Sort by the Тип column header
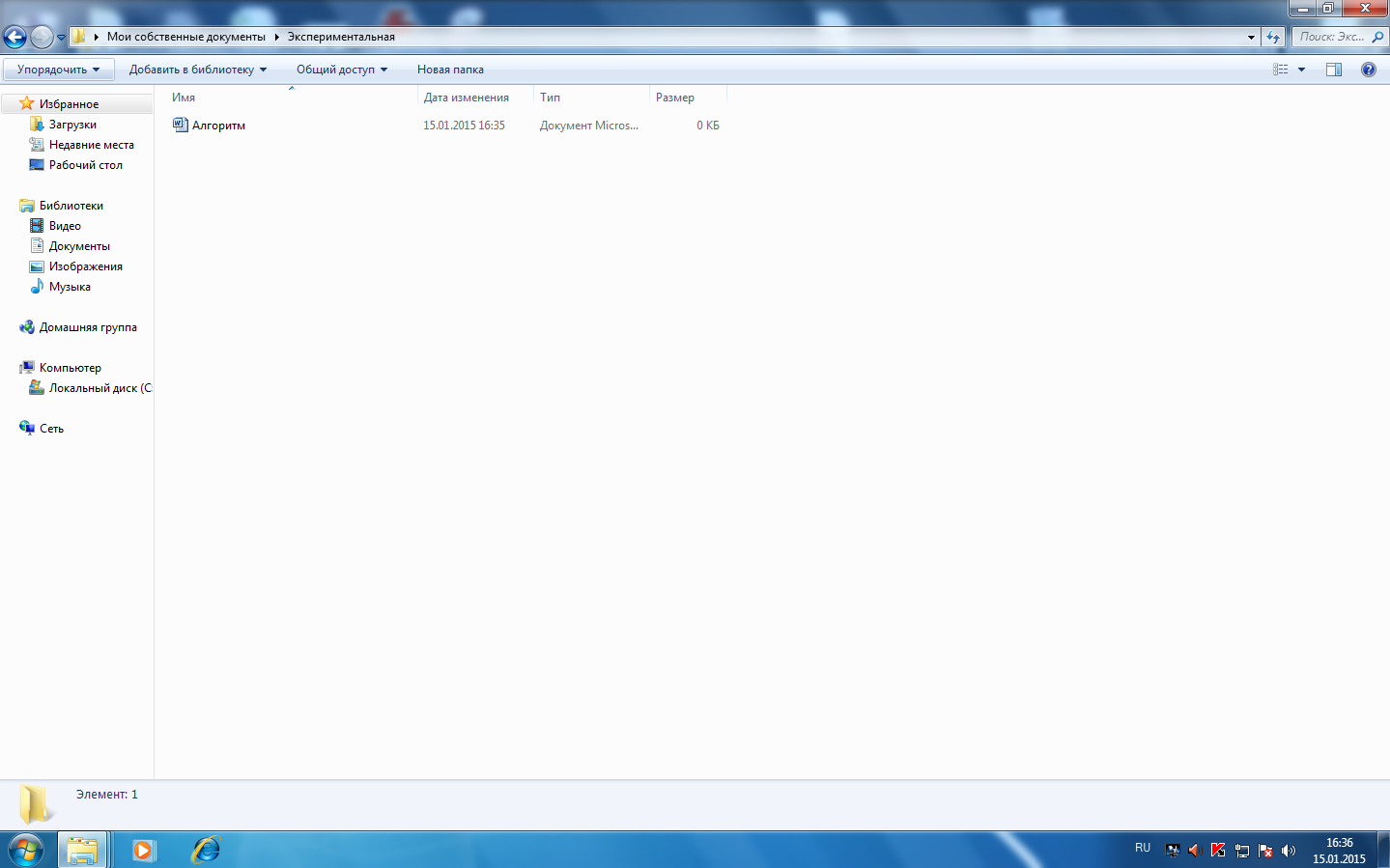Viewport: 1390px width, 868px height. click(591, 98)
